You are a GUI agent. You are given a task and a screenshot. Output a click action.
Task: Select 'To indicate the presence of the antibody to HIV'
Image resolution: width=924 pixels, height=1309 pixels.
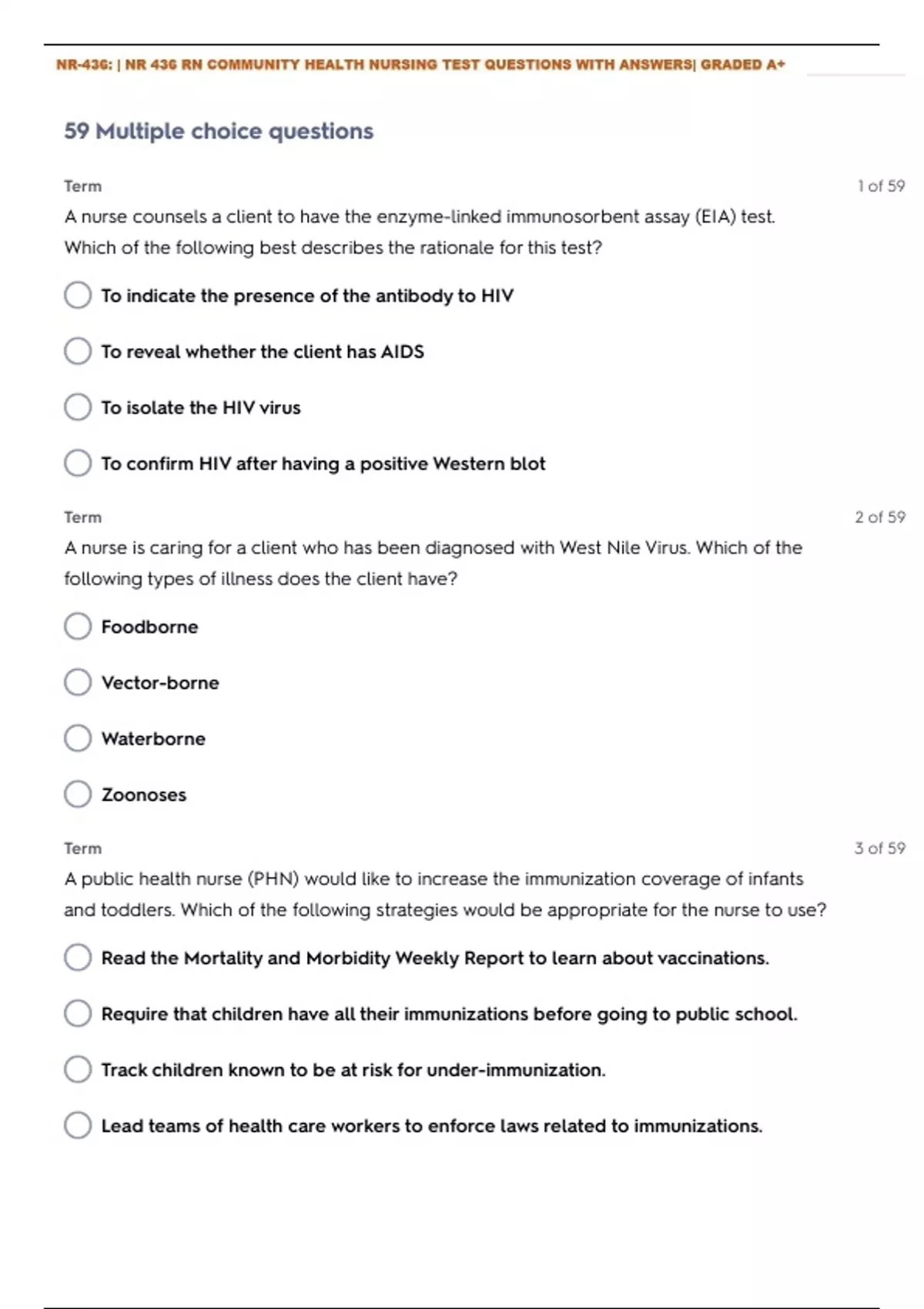(78, 295)
